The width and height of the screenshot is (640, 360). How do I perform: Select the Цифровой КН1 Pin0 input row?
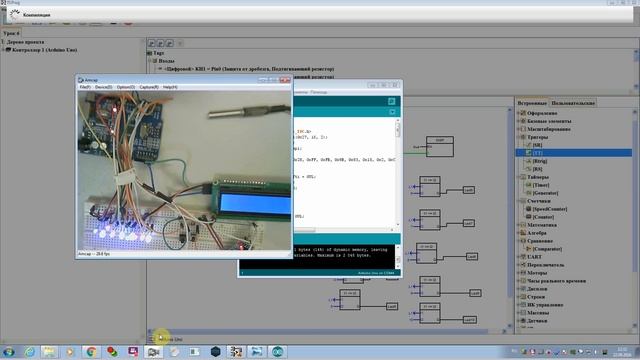[249, 69]
